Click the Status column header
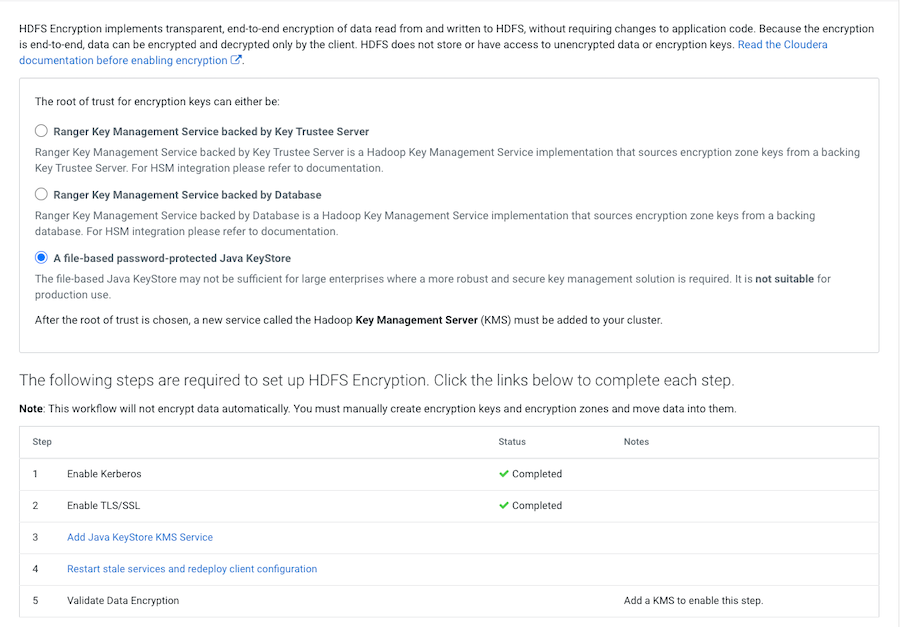Viewport: 900px width, 627px height. click(x=512, y=442)
